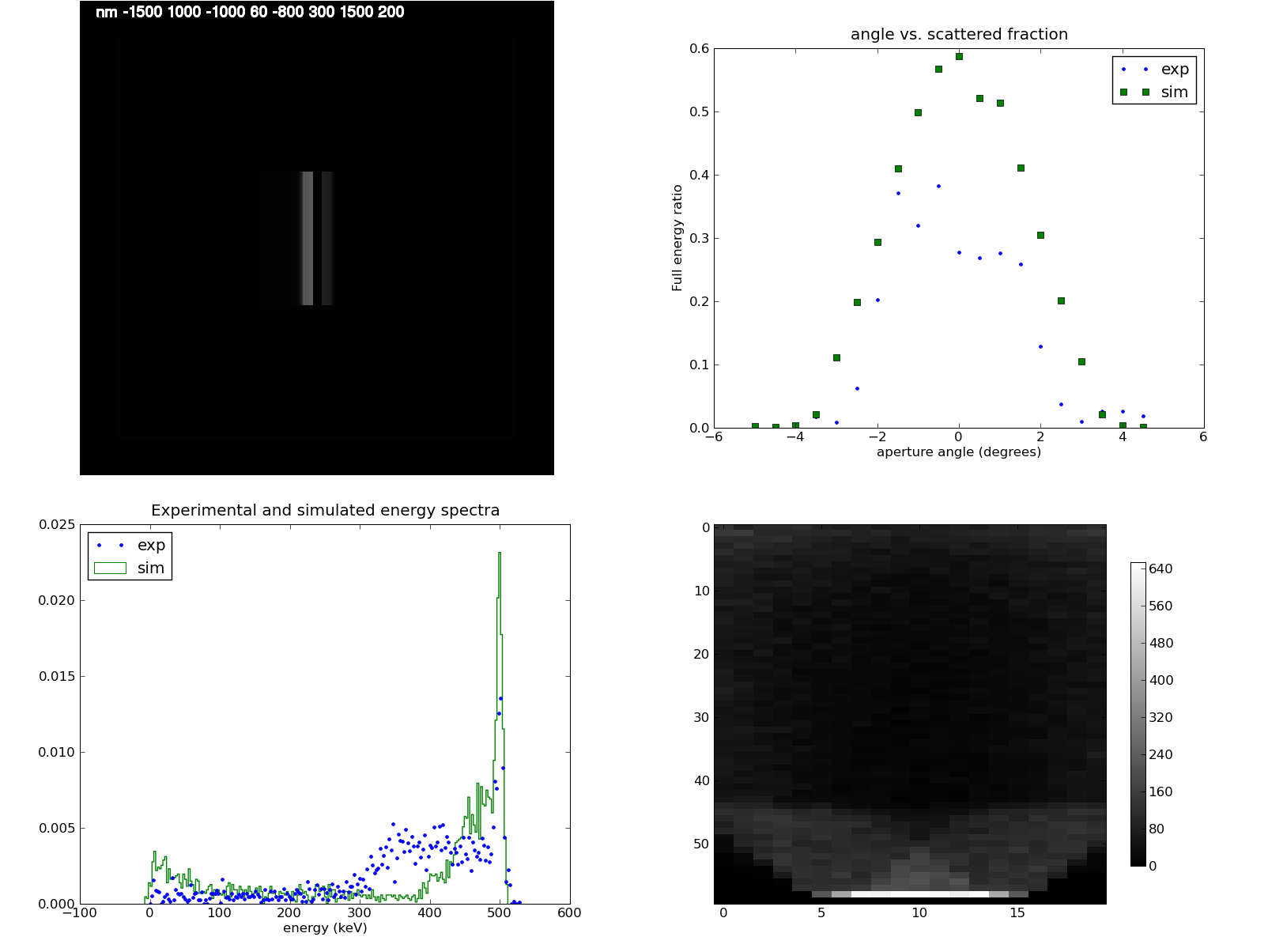Click the x-axis tick '300' on energy spectra plot
The image size is (1268, 952).
[x=360, y=913]
